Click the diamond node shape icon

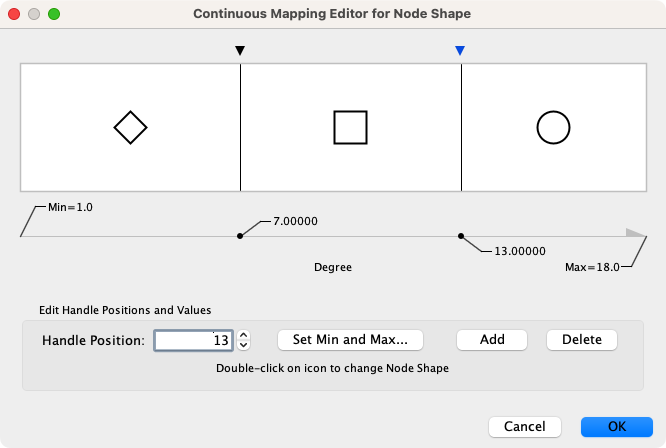[130, 127]
